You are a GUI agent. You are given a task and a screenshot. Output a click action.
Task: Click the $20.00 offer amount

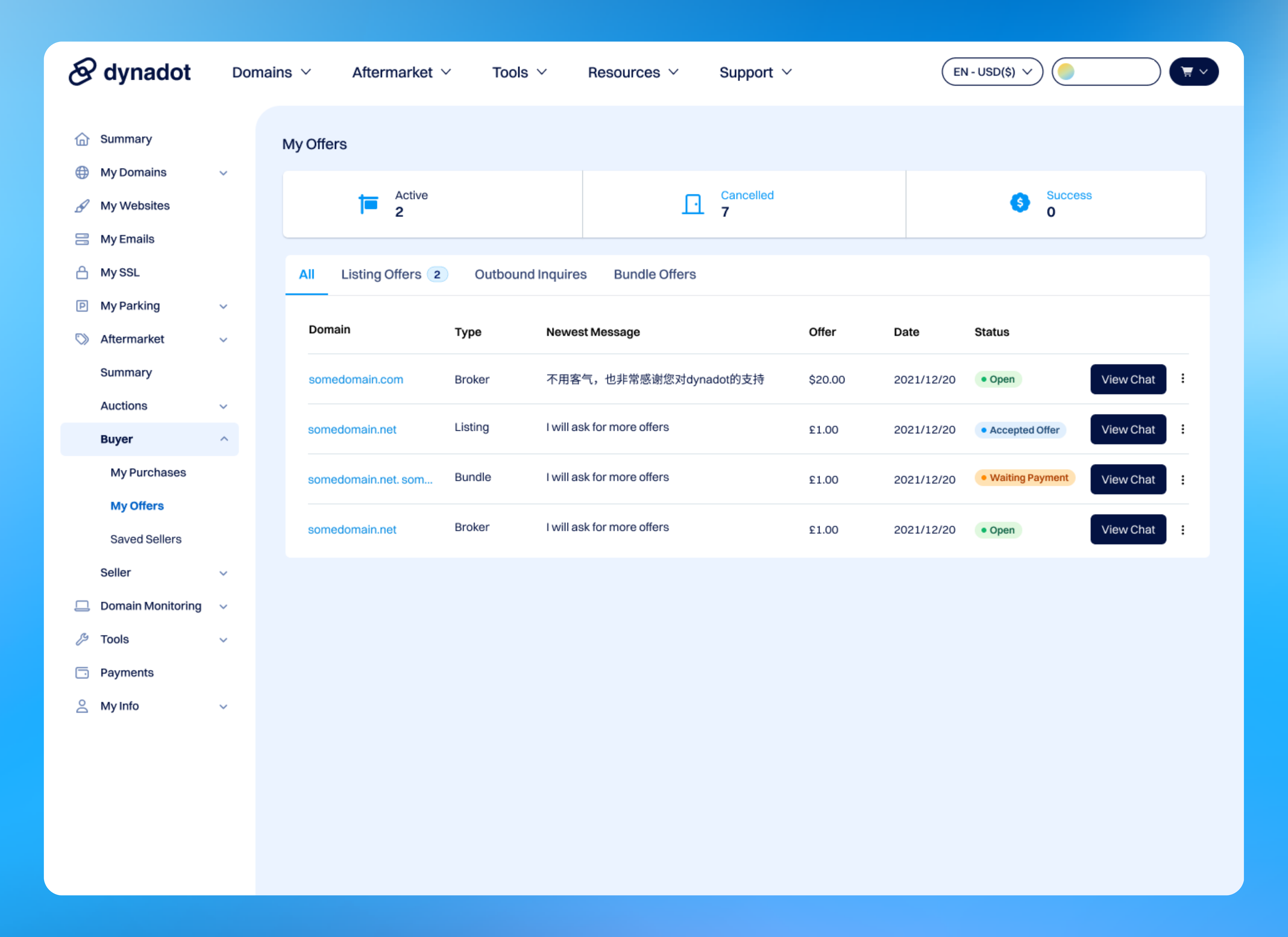pyautogui.click(x=827, y=379)
